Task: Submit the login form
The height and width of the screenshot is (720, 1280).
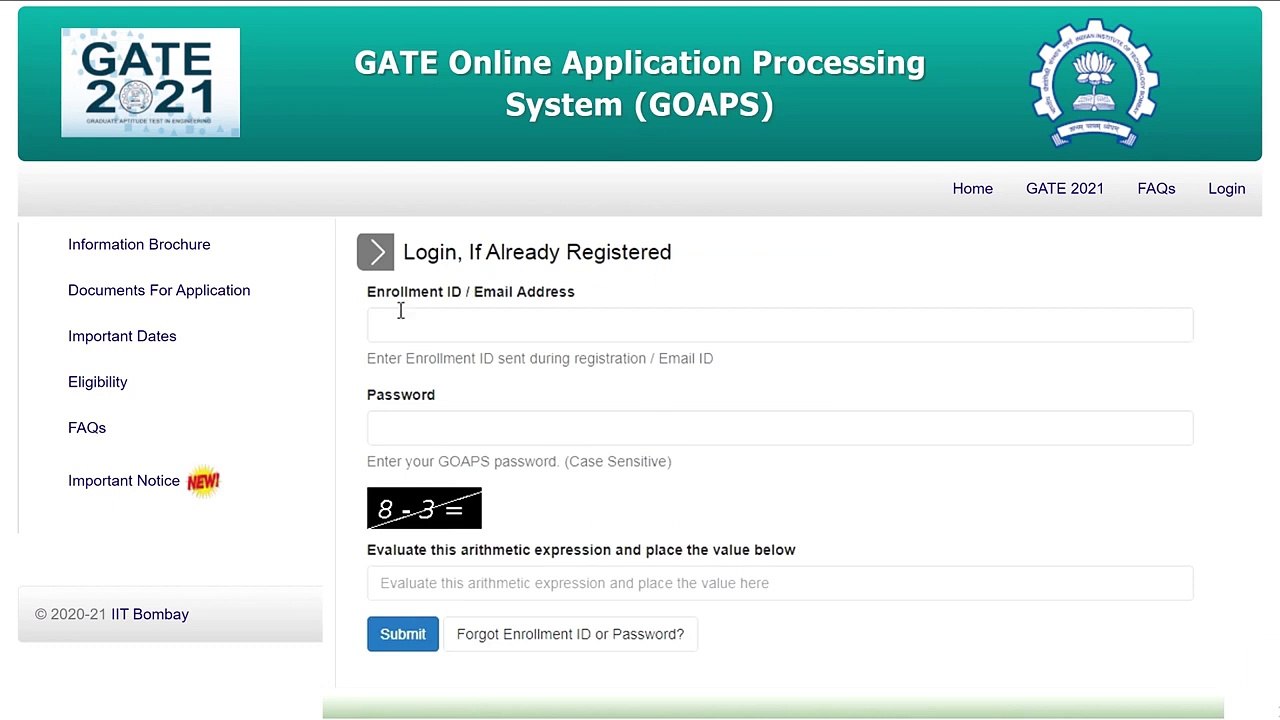Action: [x=403, y=634]
